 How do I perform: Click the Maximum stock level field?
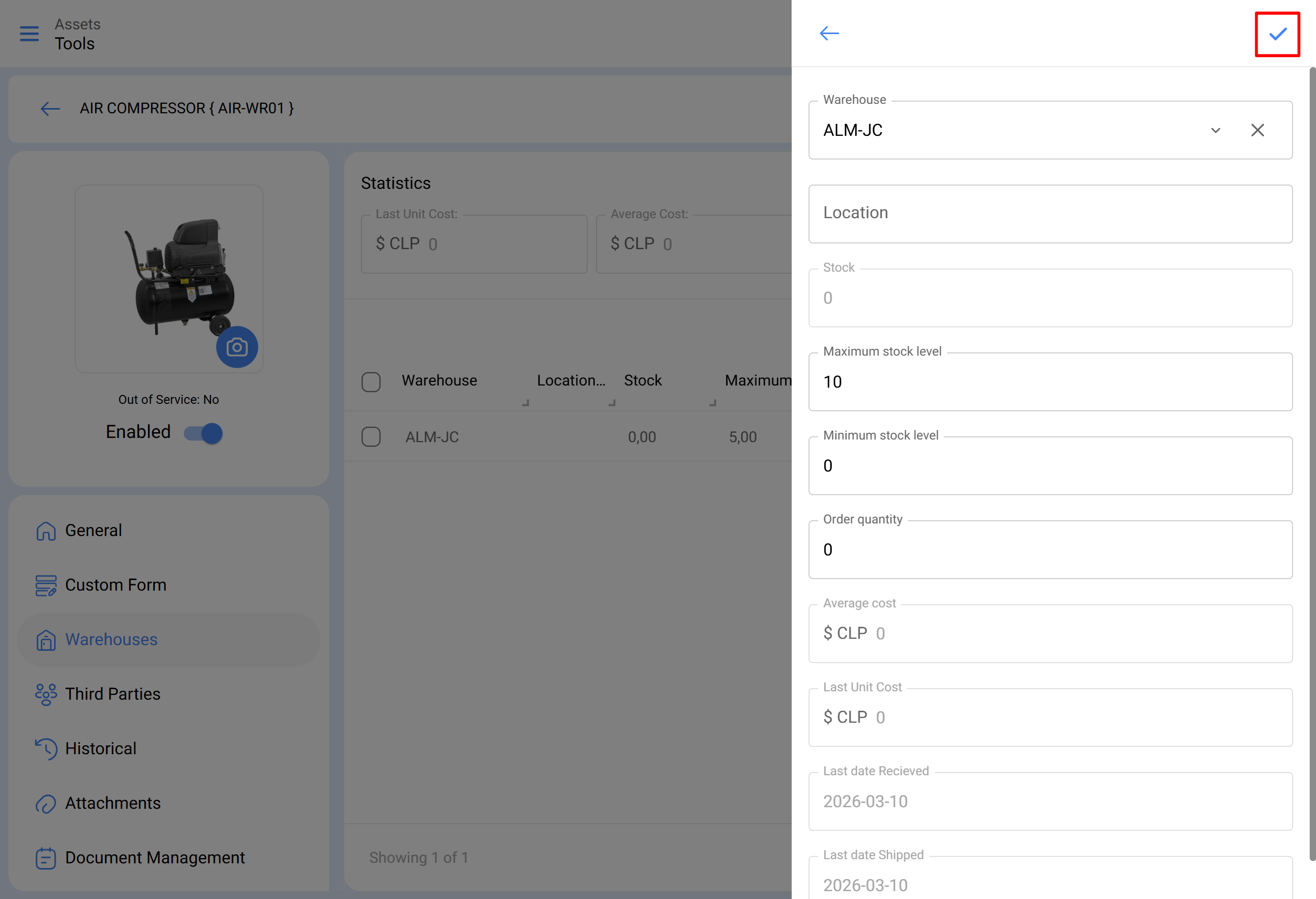coord(1050,382)
